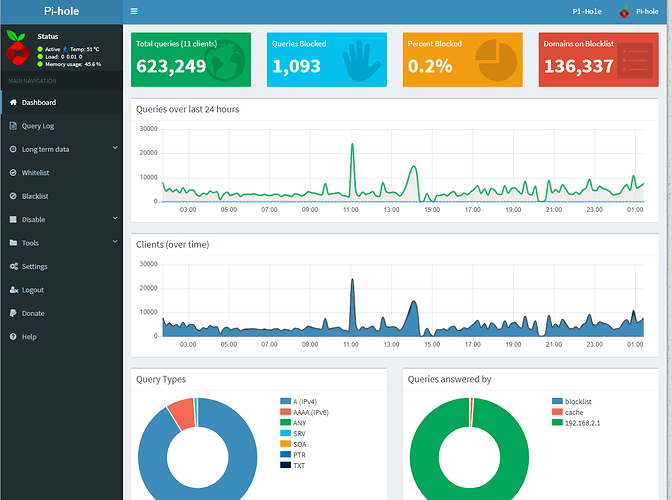Click the globe icon on Total queries card
This screenshot has width=672, height=500.
coord(225,60)
